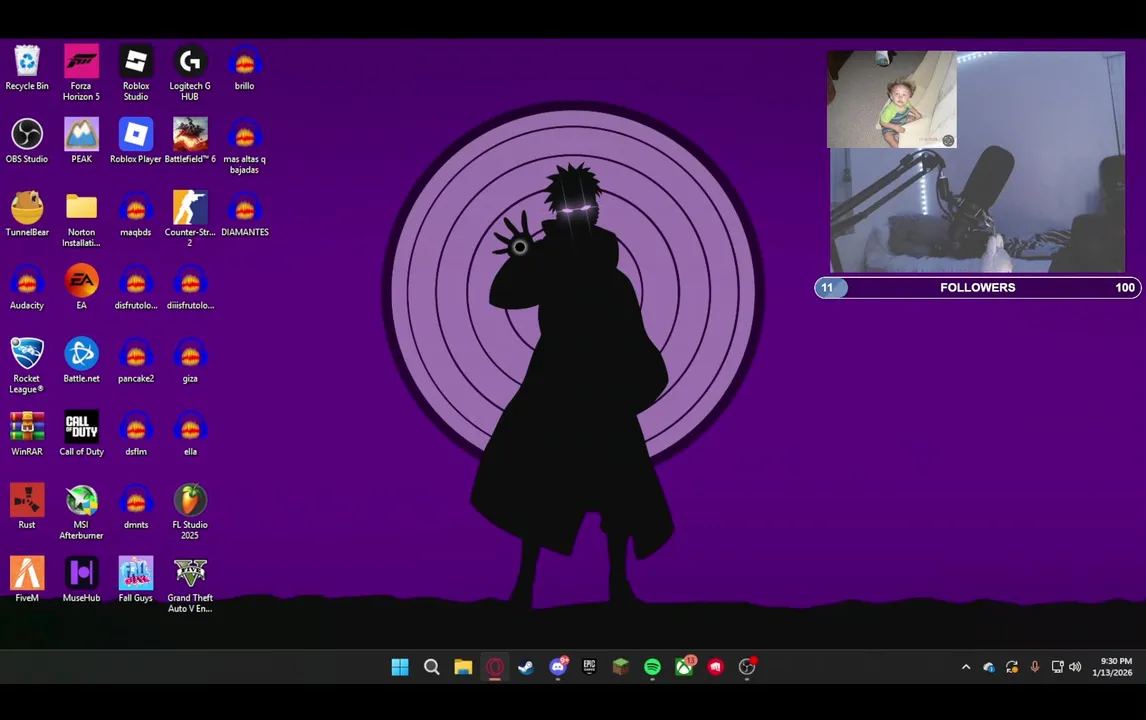The image size is (1146, 720).
Task: Click the baby photo thumbnail overlay
Action: [x=891, y=99]
